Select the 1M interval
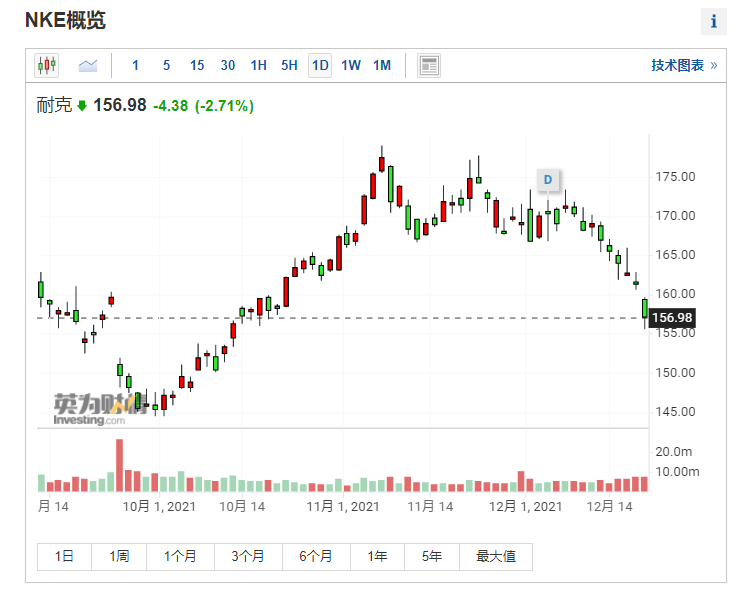 382,65
